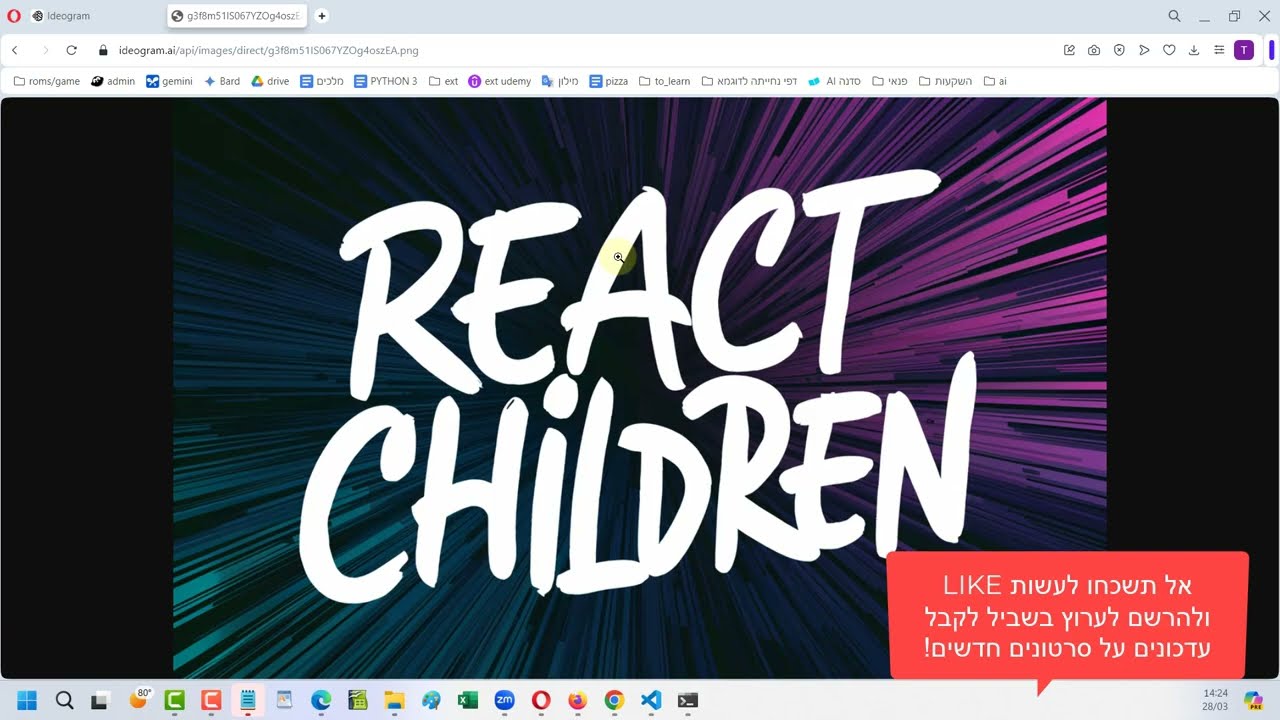Open Microsoft Edge from the taskbar
Image resolution: width=1280 pixels, height=720 pixels.
tap(320, 700)
